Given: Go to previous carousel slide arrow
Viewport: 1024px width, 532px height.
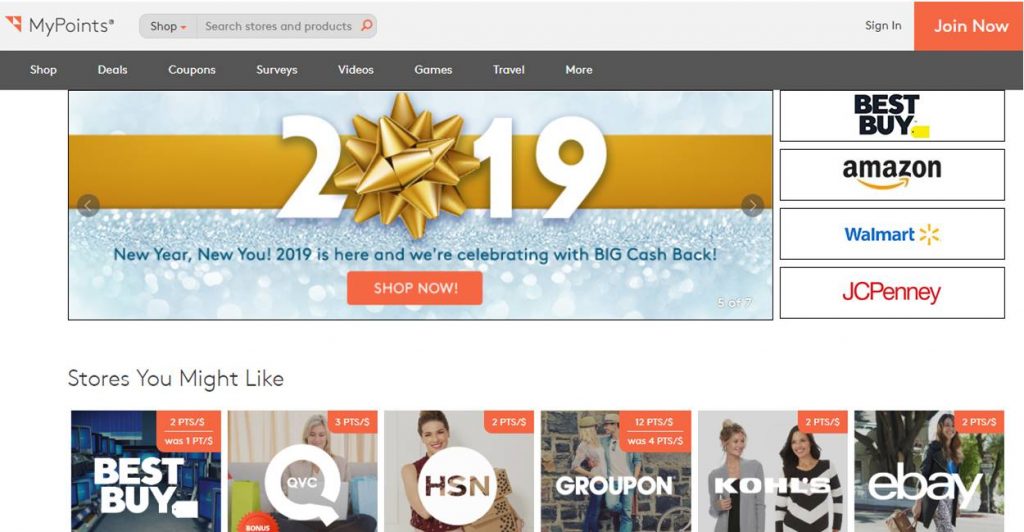Looking at the screenshot, I should point(88,206).
